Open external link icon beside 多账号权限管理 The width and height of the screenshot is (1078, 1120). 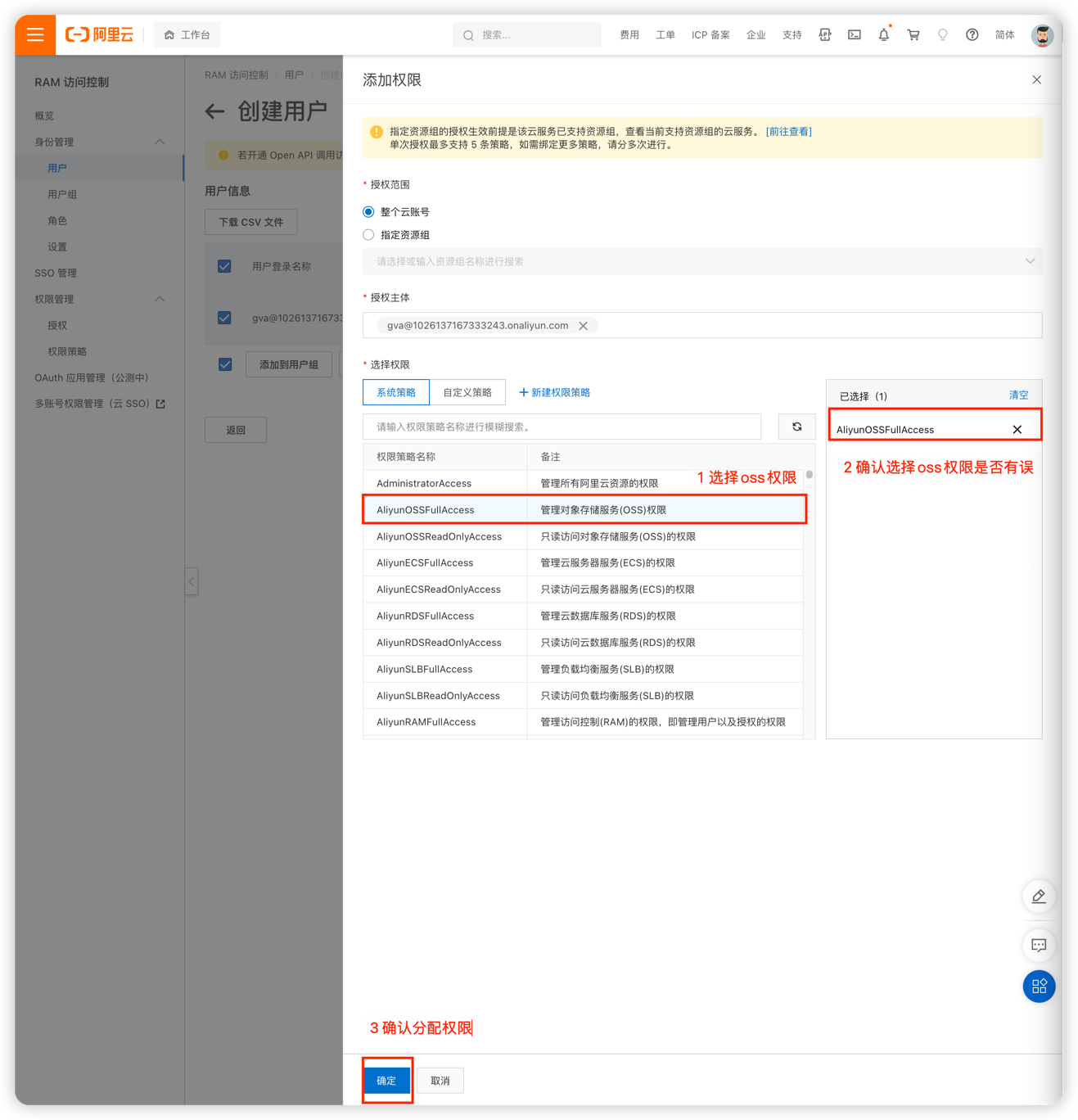(x=160, y=404)
